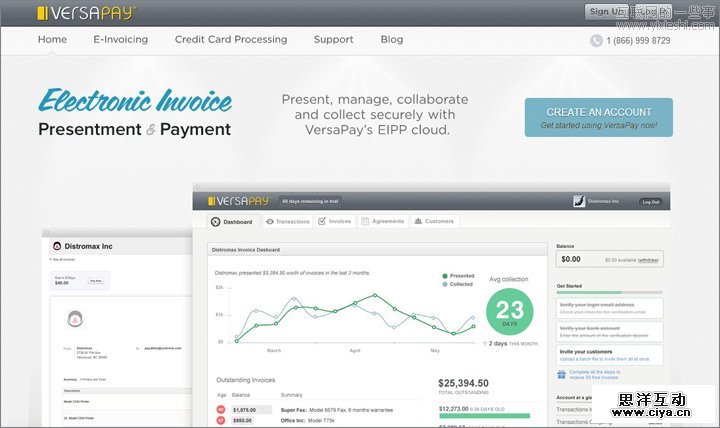This screenshot has width=720, height=428.
Task: Select the Dashboard tab in app preview
Action: (x=232, y=222)
